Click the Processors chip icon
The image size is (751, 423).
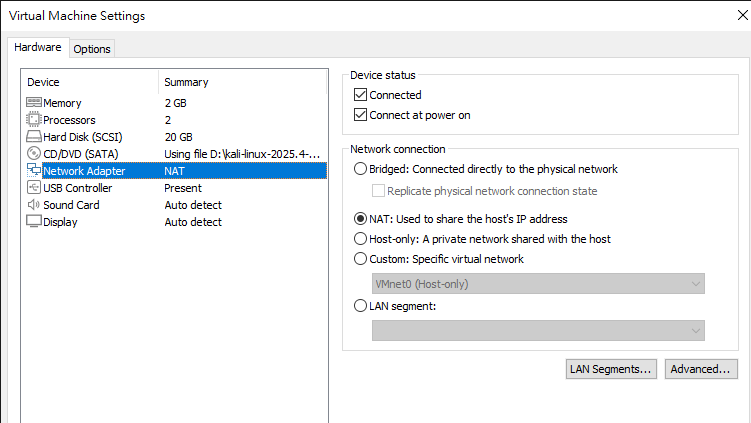click(33, 120)
